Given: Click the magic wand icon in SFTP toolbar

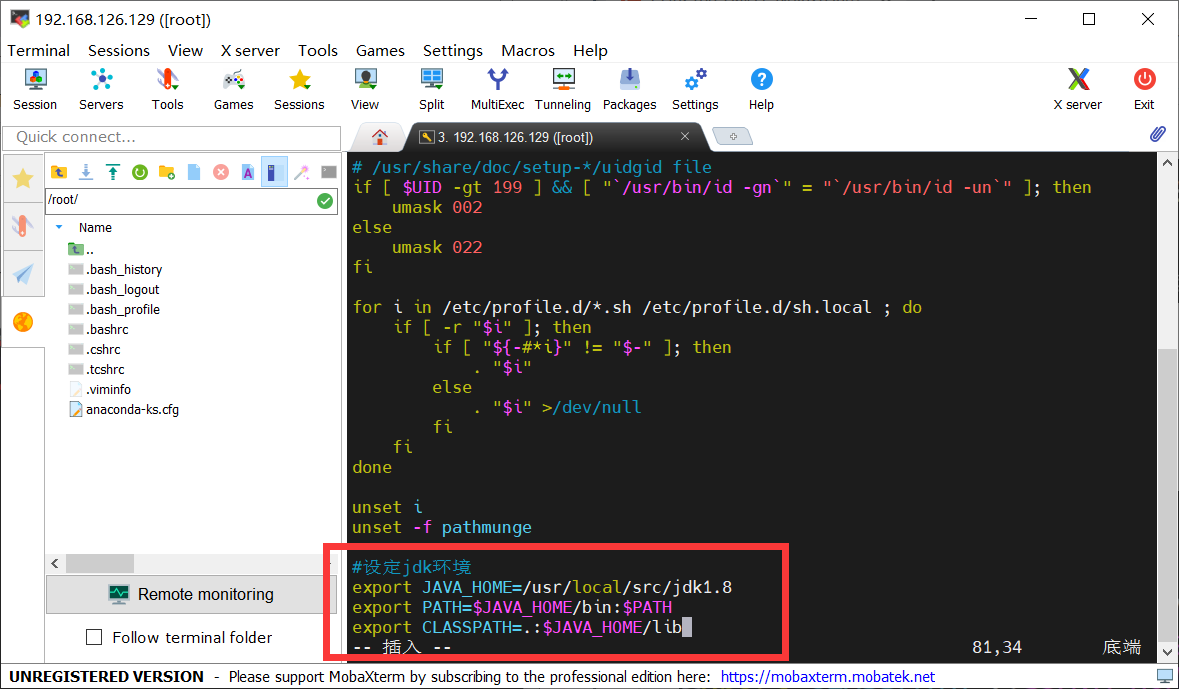Looking at the screenshot, I should tap(302, 172).
